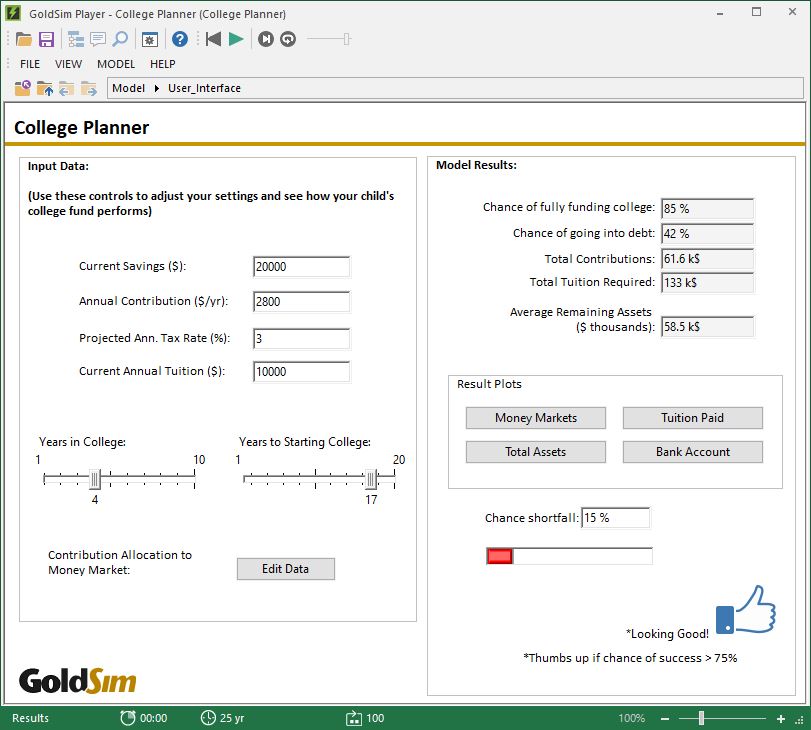The width and height of the screenshot is (811, 730).
Task: Run the simulation with green play
Action: tap(236, 39)
